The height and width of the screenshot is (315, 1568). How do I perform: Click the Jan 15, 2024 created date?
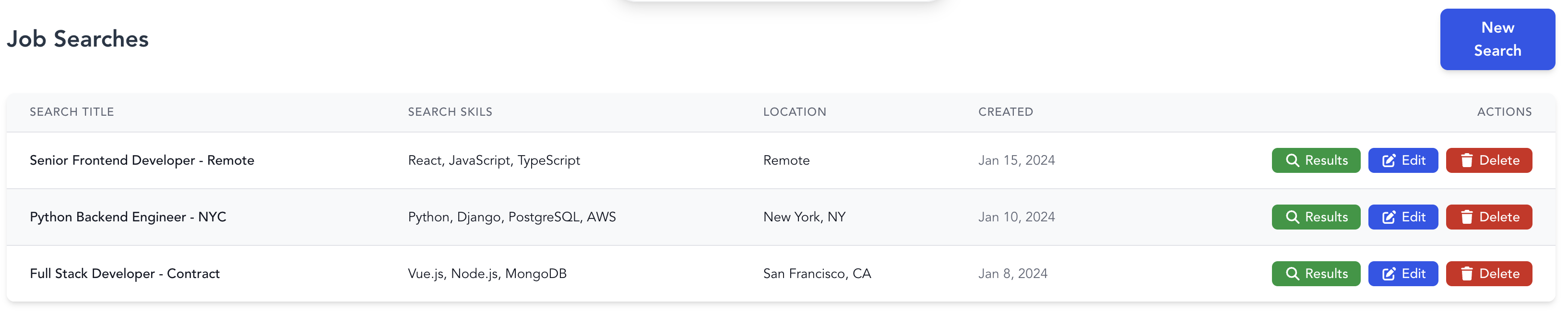click(1016, 160)
